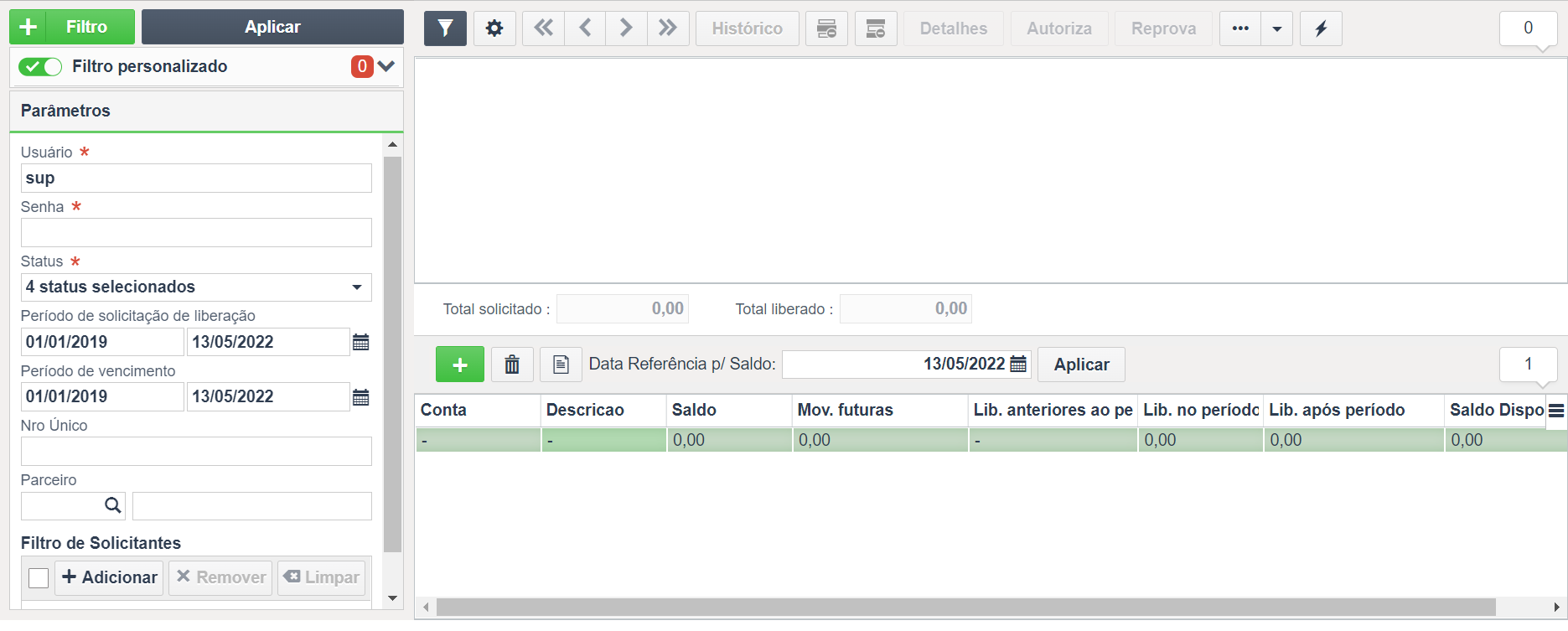Viewport: 1568px width, 631px height.
Task: Go to first record with double-left arrow
Action: pyautogui.click(x=543, y=28)
